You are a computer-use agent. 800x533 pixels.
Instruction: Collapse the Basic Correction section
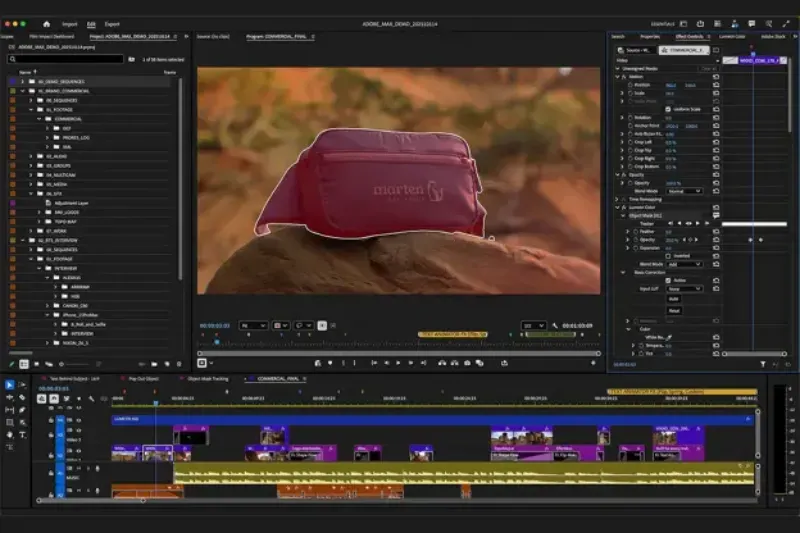coord(623,272)
